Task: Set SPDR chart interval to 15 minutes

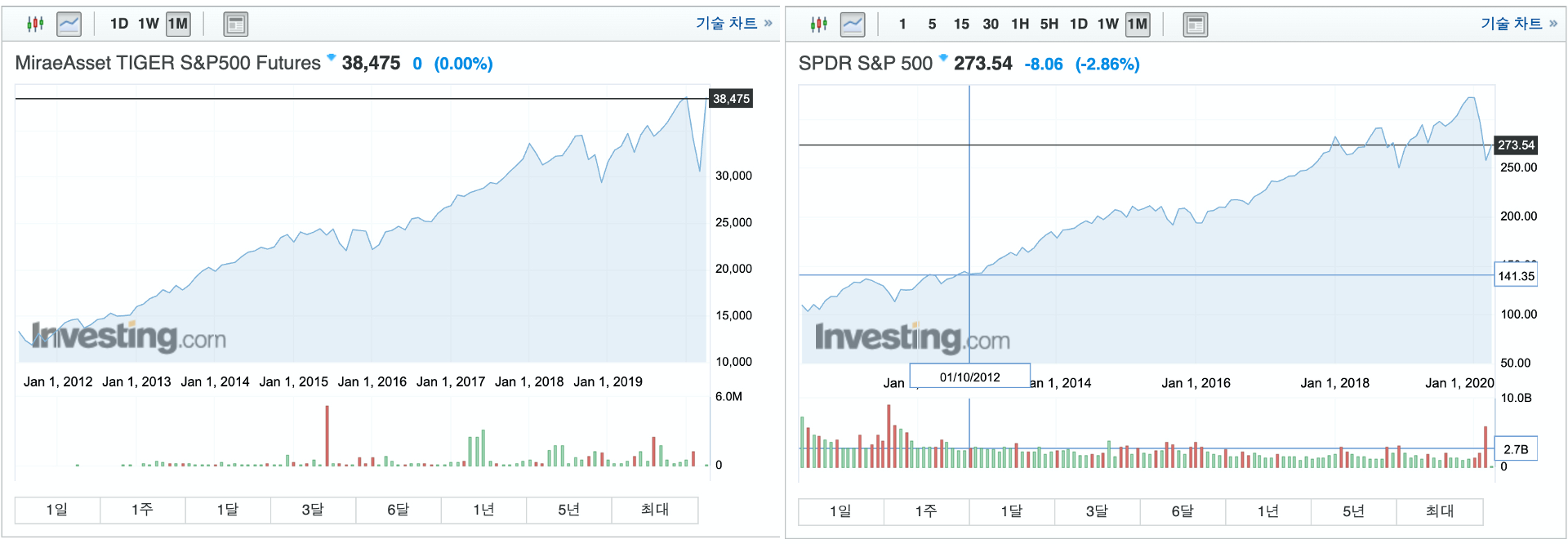Action: pyautogui.click(x=961, y=25)
